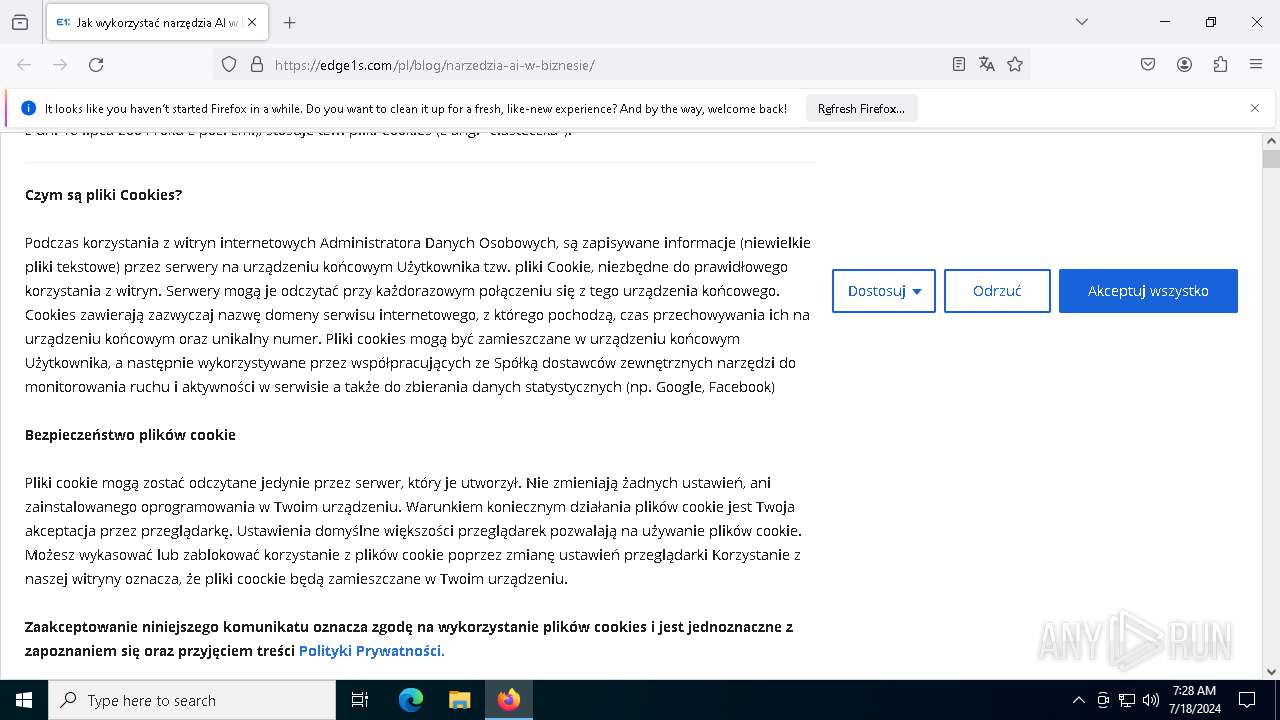Save page to Pocket
The image size is (1280, 720).
coord(1148,64)
